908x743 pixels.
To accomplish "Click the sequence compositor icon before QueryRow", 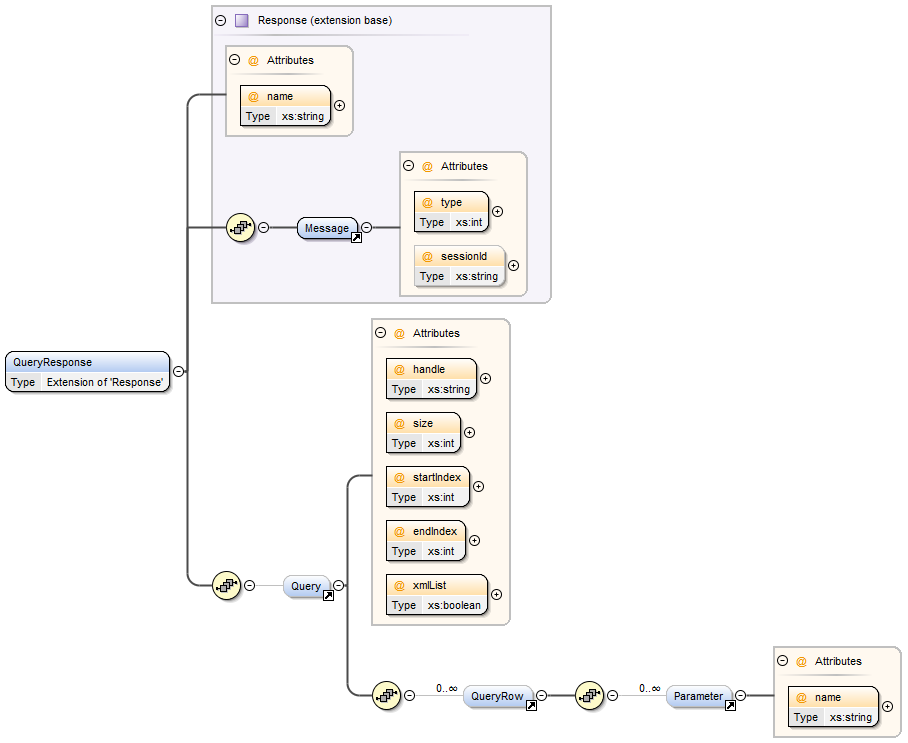I will (x=386, y=695).
